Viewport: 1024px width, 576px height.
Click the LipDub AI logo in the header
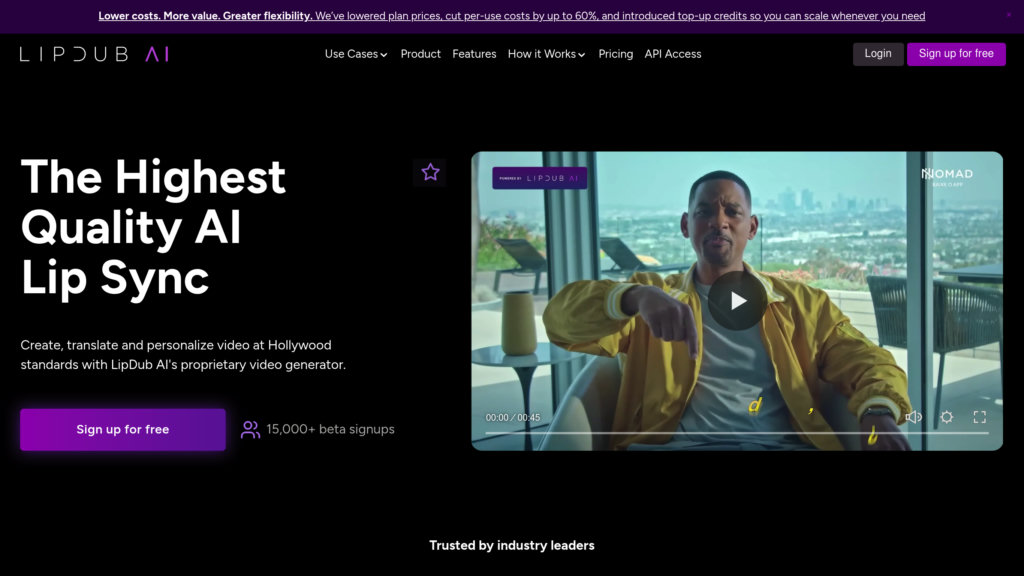click(x=94, y=54)
